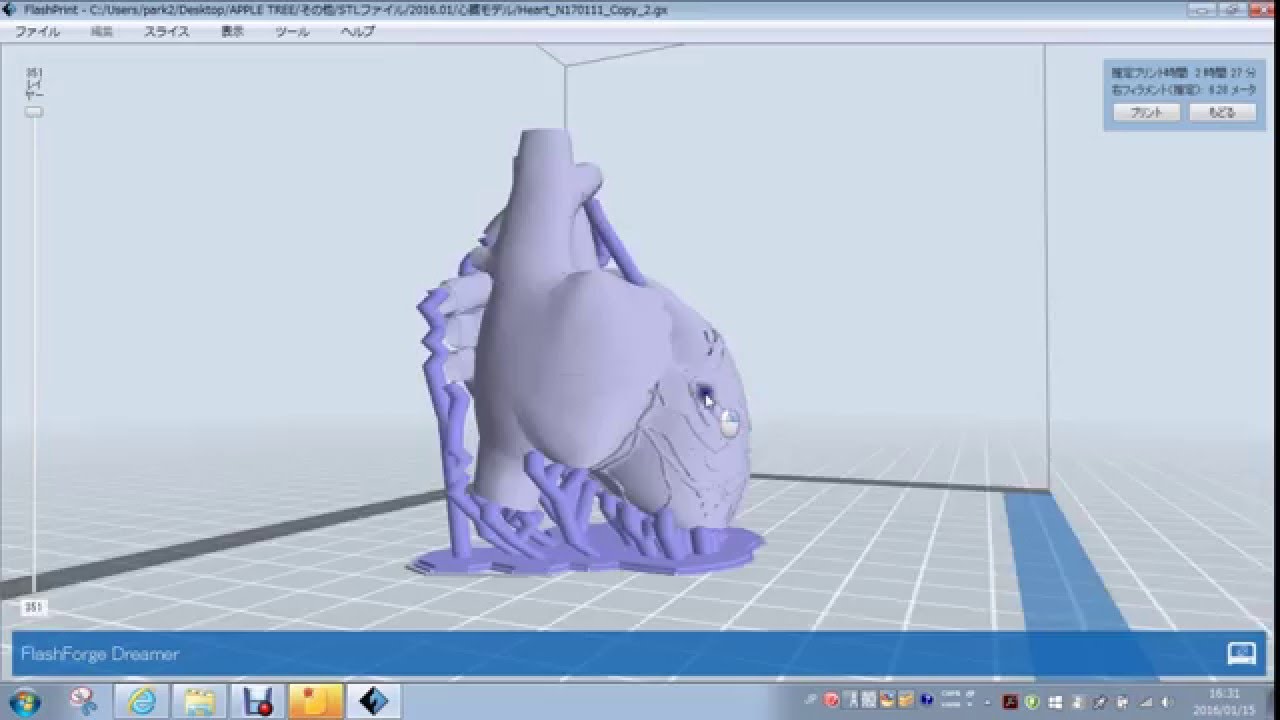Open the Windows Start menu orb
This screenshot has width=1280, height=720.
click(26, 700)
